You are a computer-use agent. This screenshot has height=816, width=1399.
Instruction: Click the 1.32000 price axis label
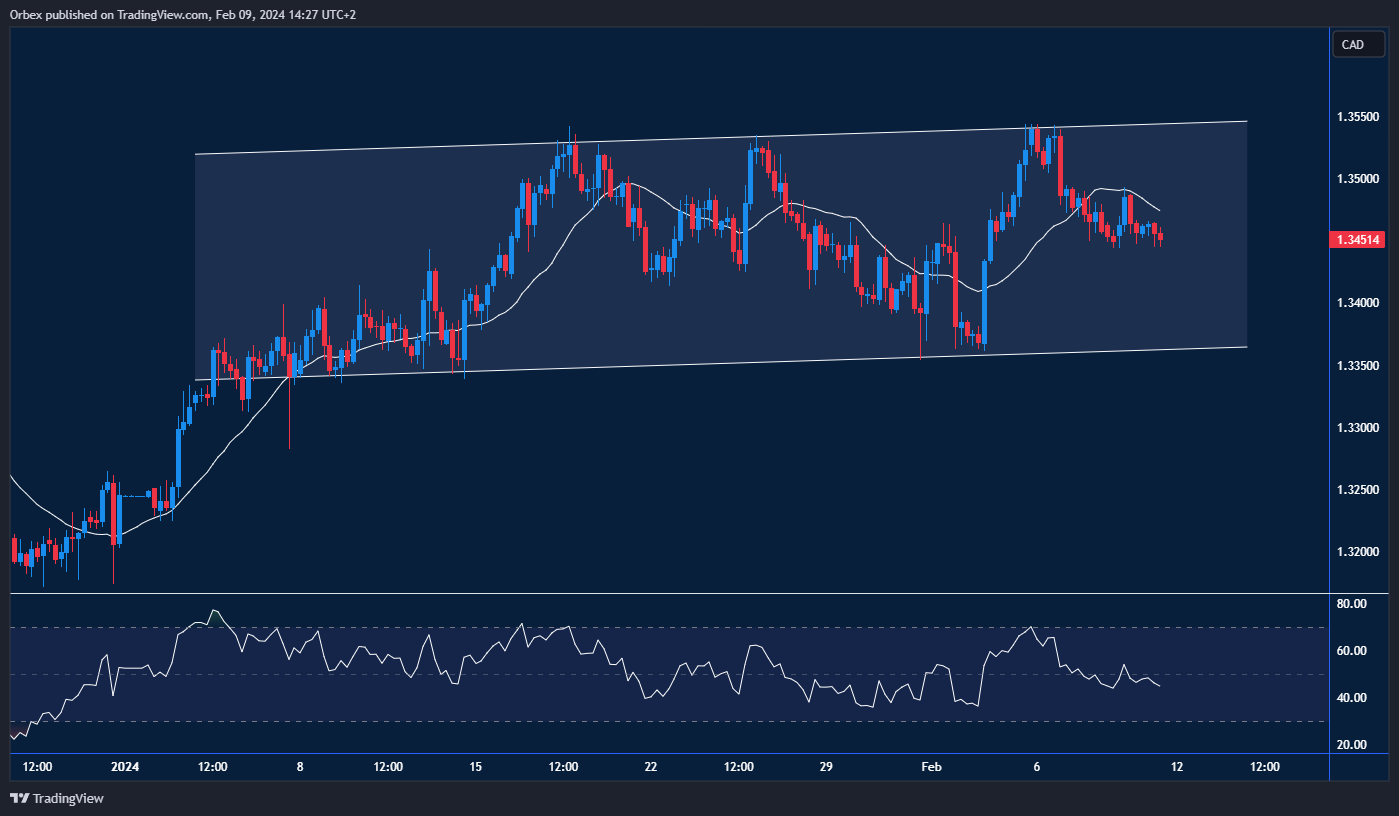pyautogui.click(x=1360, y=552)
